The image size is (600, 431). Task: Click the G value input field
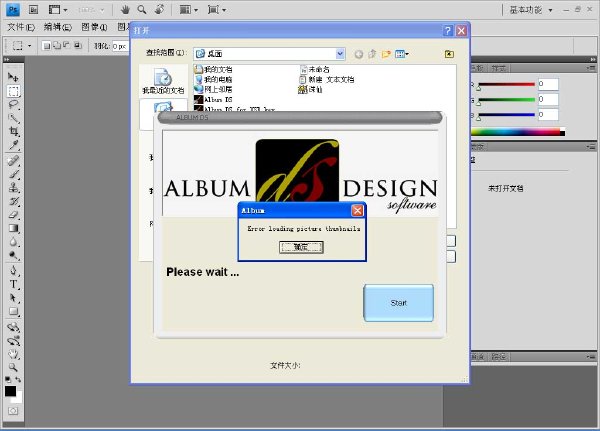click(548, 100)
